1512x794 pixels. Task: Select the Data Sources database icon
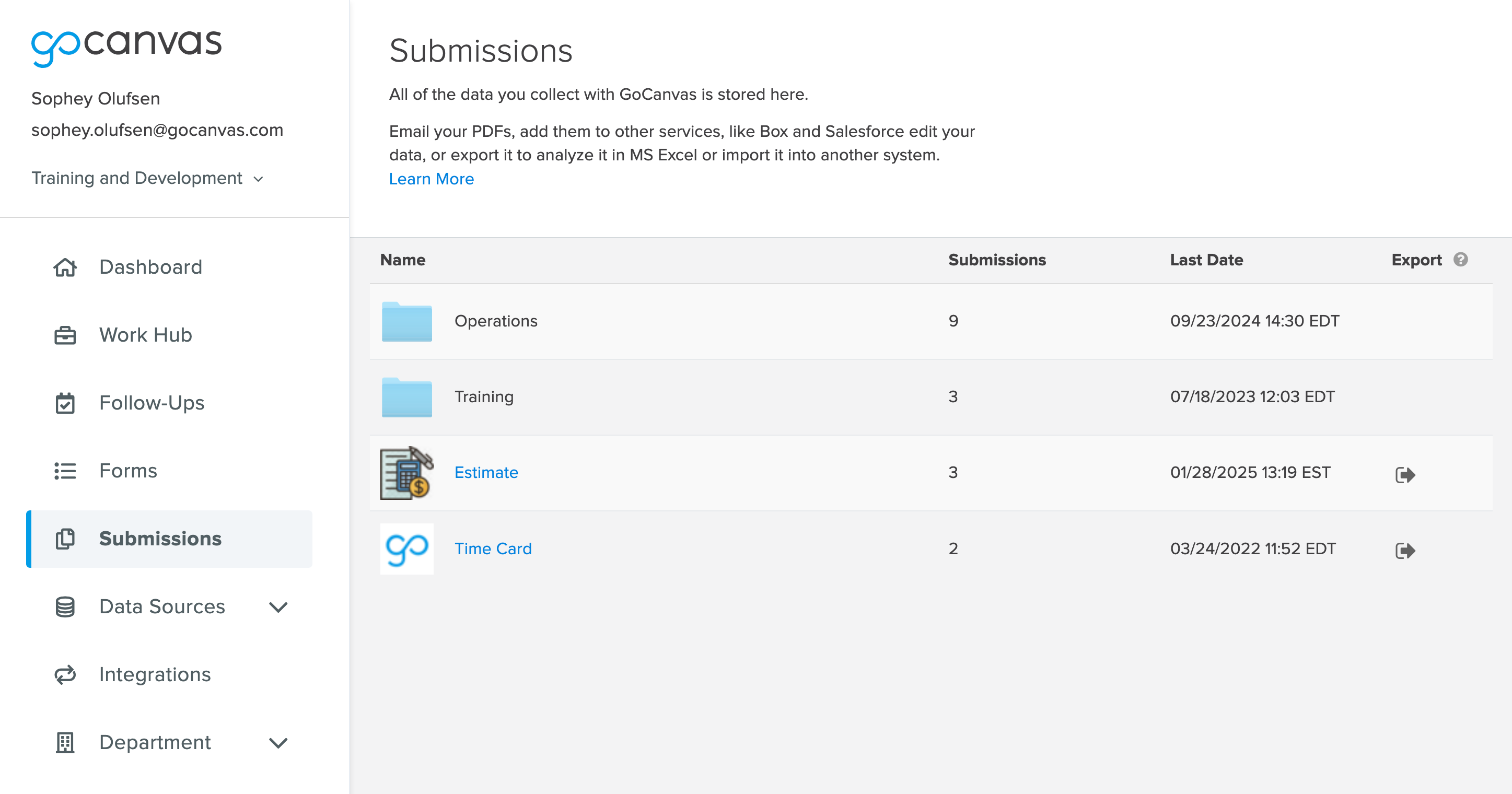tap(65, 607)
